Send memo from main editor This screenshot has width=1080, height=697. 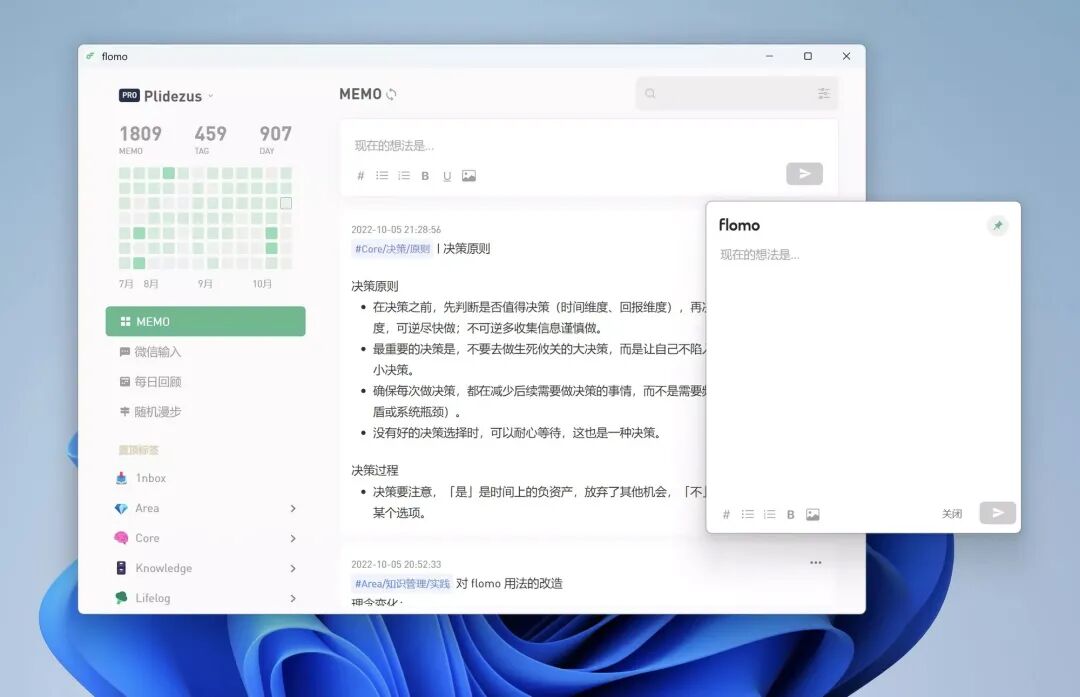click(804, 174)
